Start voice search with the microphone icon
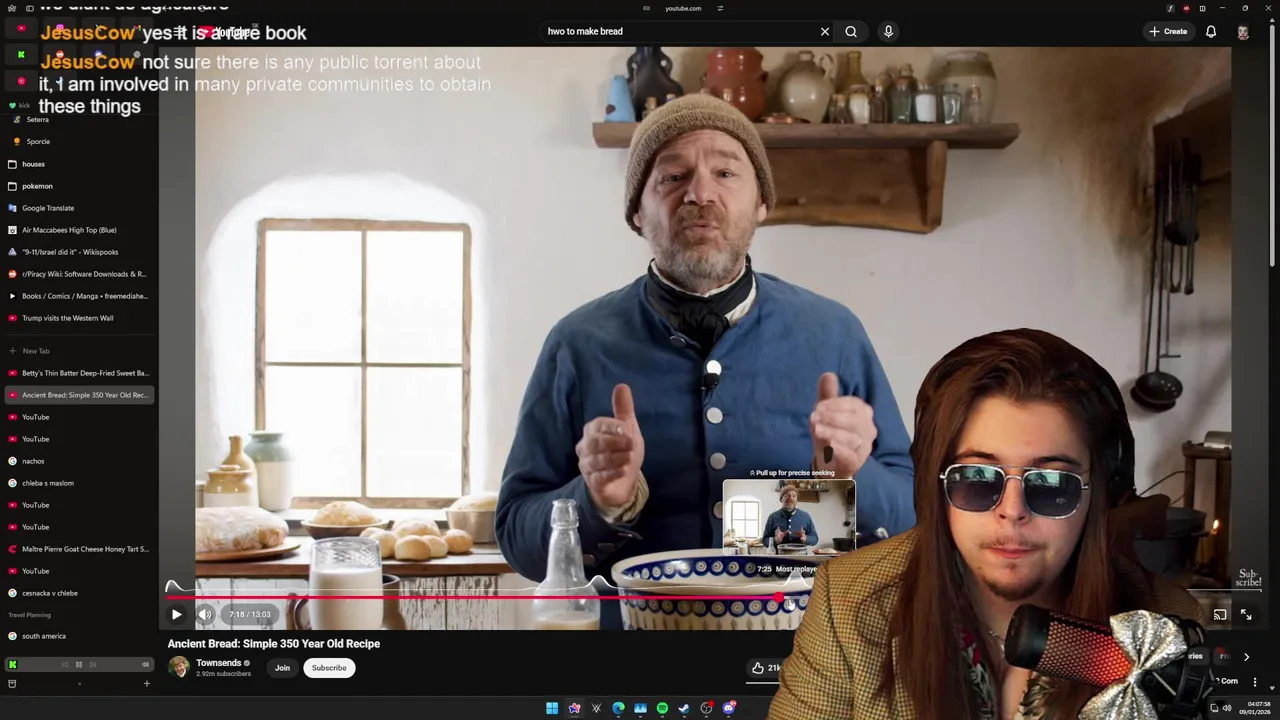The image size is (1280, 720). pyautogui.click(x=888, y=31)
